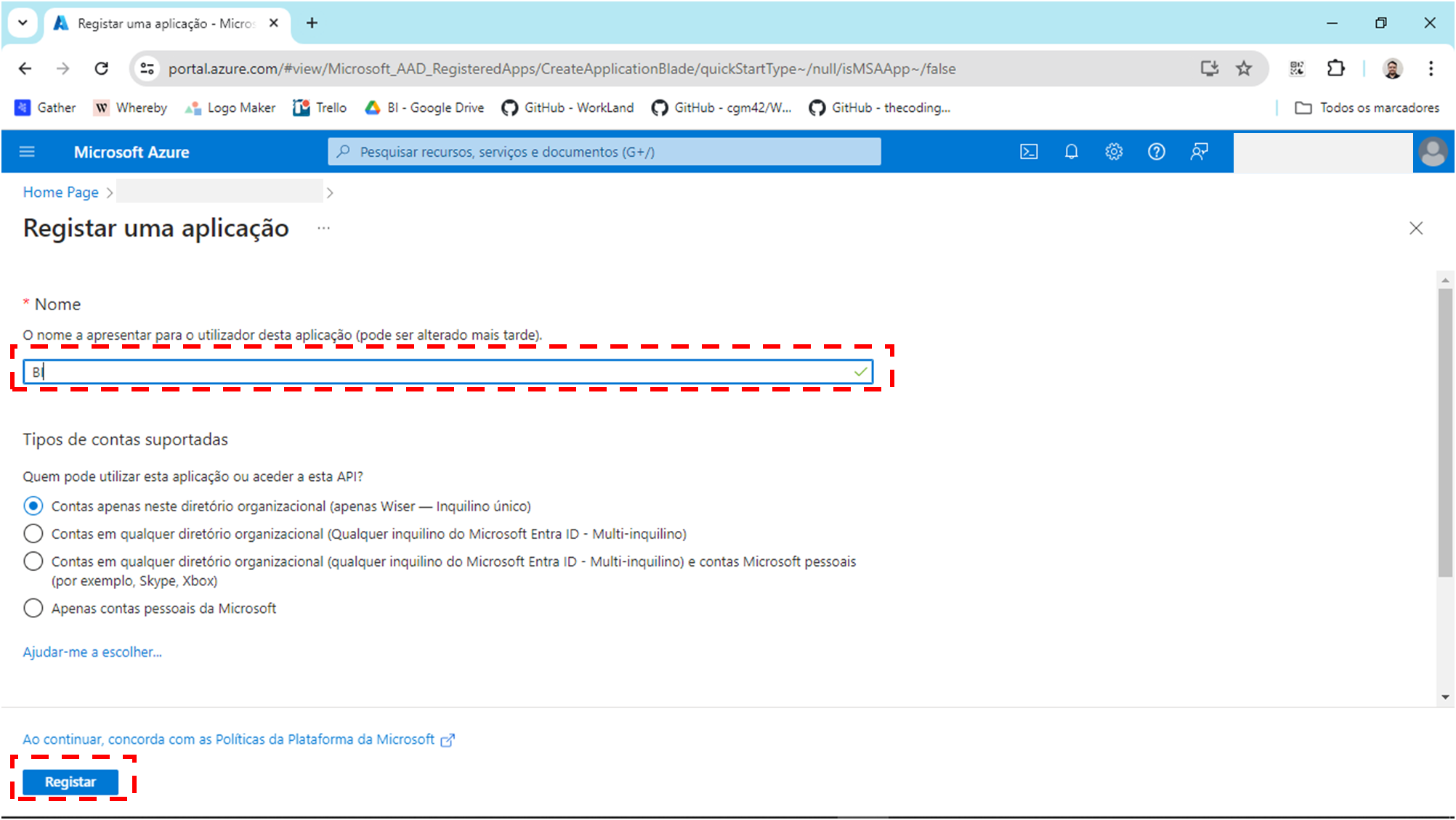Open the Azure feedback icon

(x=1199, y=152)
